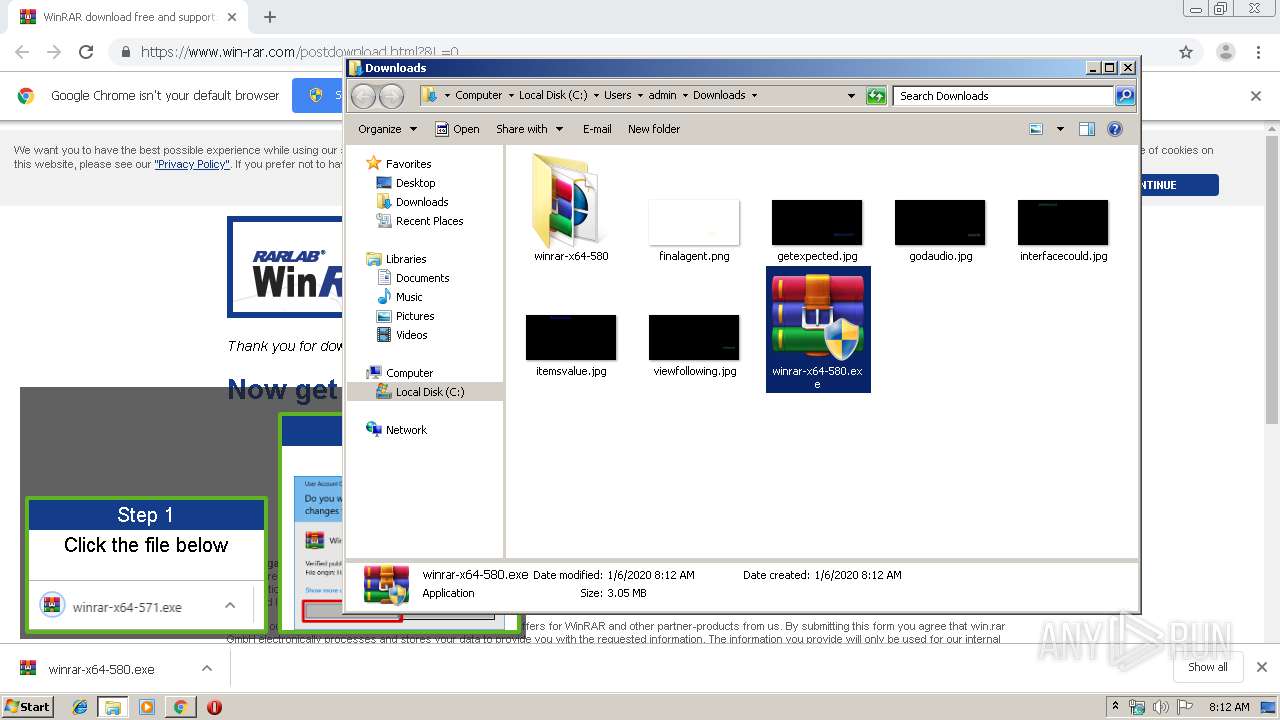Click Windows Explorer taskbar icon

point(113,707)
